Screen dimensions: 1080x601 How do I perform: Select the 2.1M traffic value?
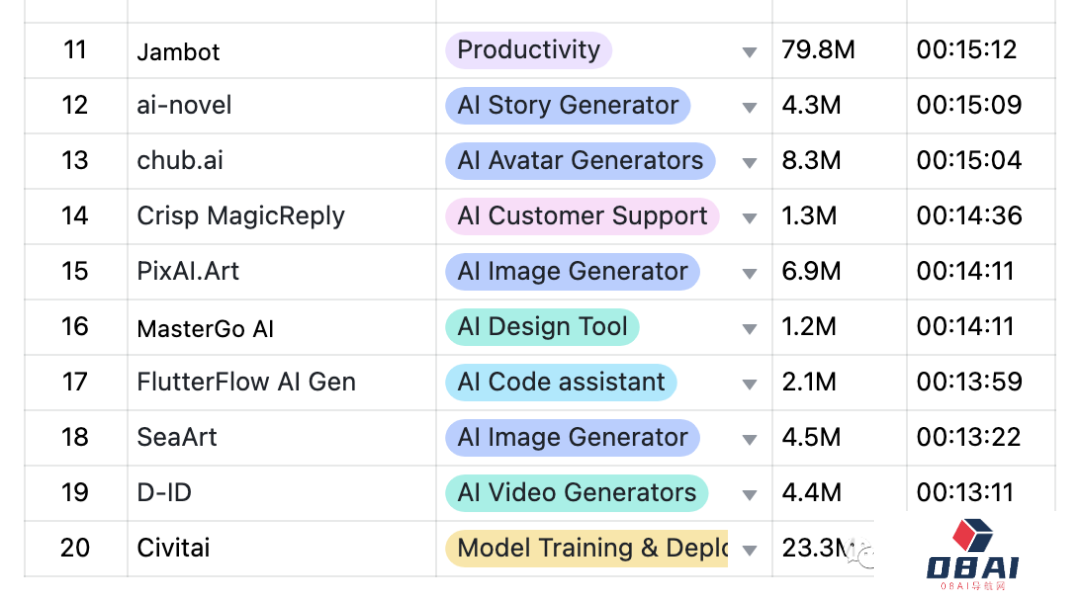tap(809, 382)
